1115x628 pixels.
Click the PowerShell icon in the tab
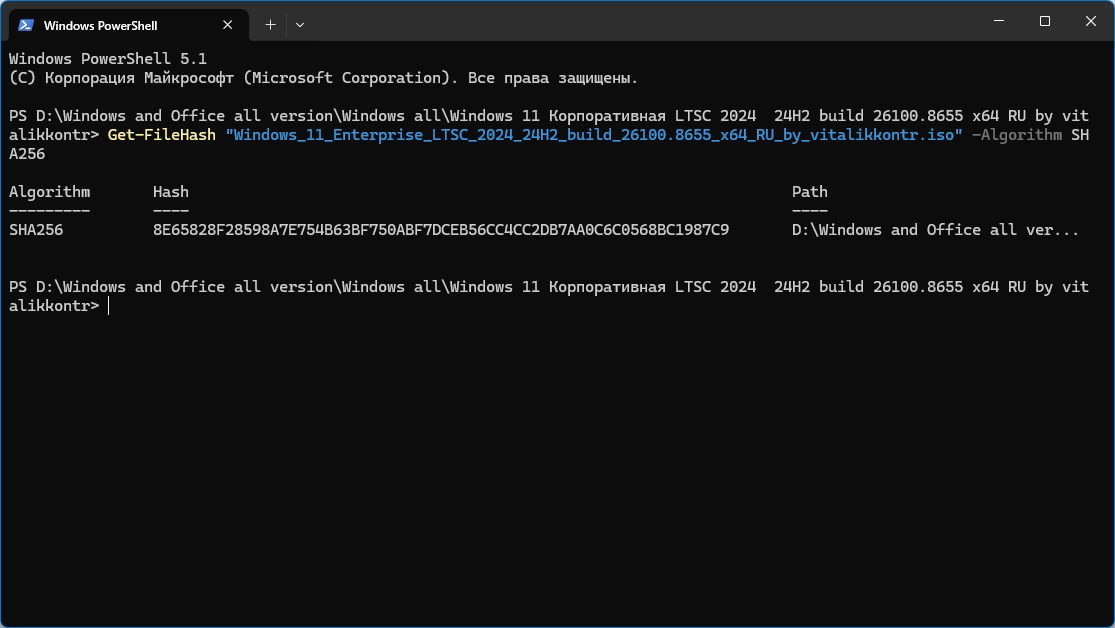26,25
